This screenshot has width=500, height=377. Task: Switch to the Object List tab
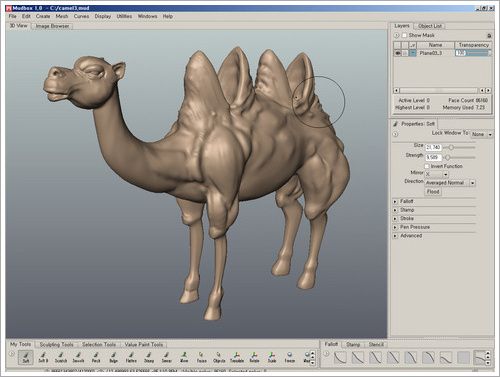click(430, 26)
